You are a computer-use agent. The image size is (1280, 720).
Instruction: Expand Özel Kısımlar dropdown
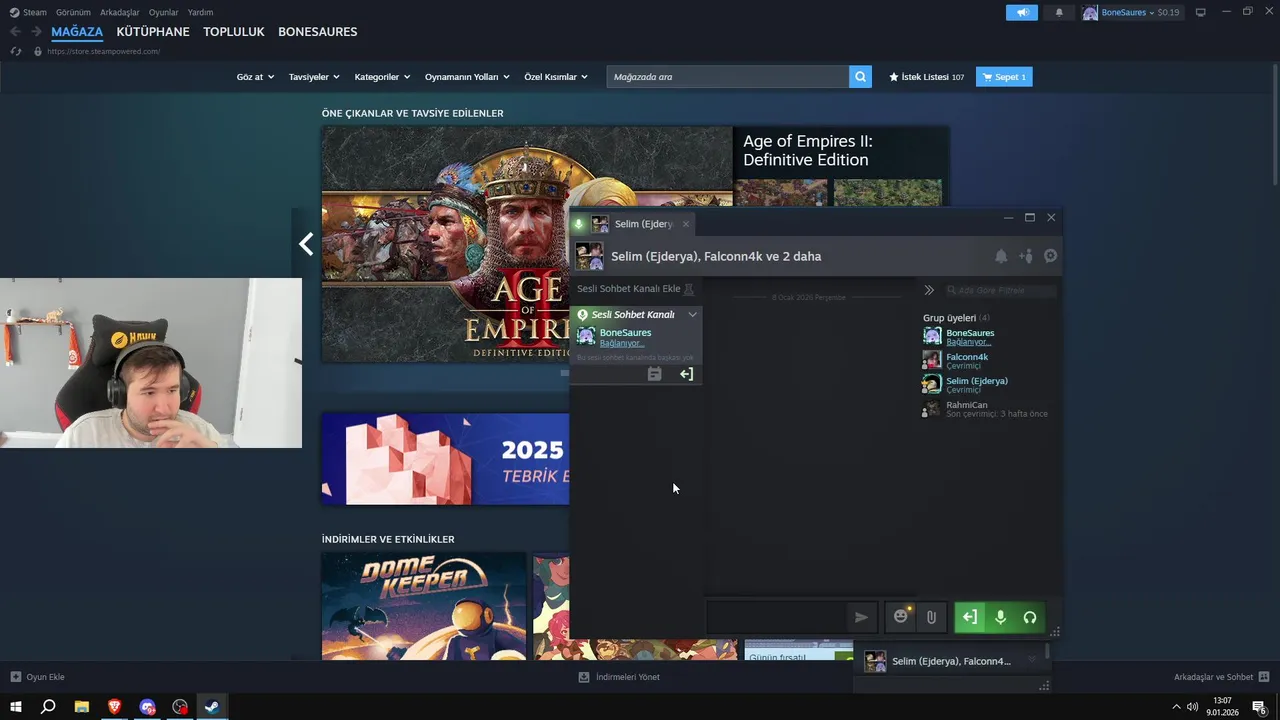pos(556,77)
